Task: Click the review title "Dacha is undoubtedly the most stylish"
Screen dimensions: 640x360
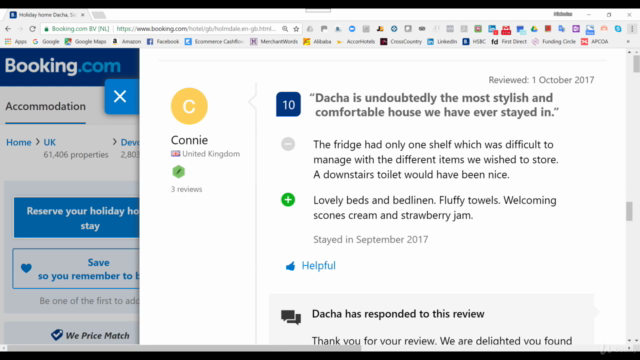Action: pos(434,105)
